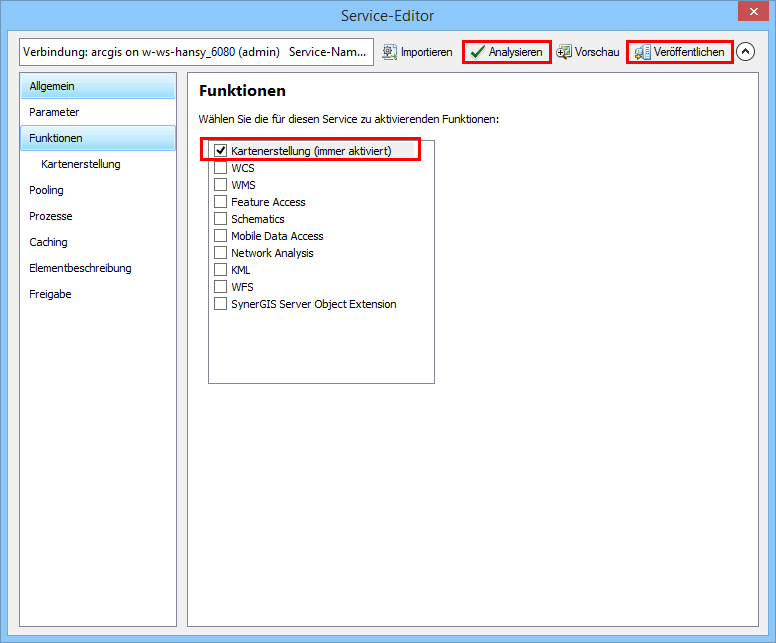Switch to the Caching page
This screenshot has height=643, width=776.
pos(98,242)
